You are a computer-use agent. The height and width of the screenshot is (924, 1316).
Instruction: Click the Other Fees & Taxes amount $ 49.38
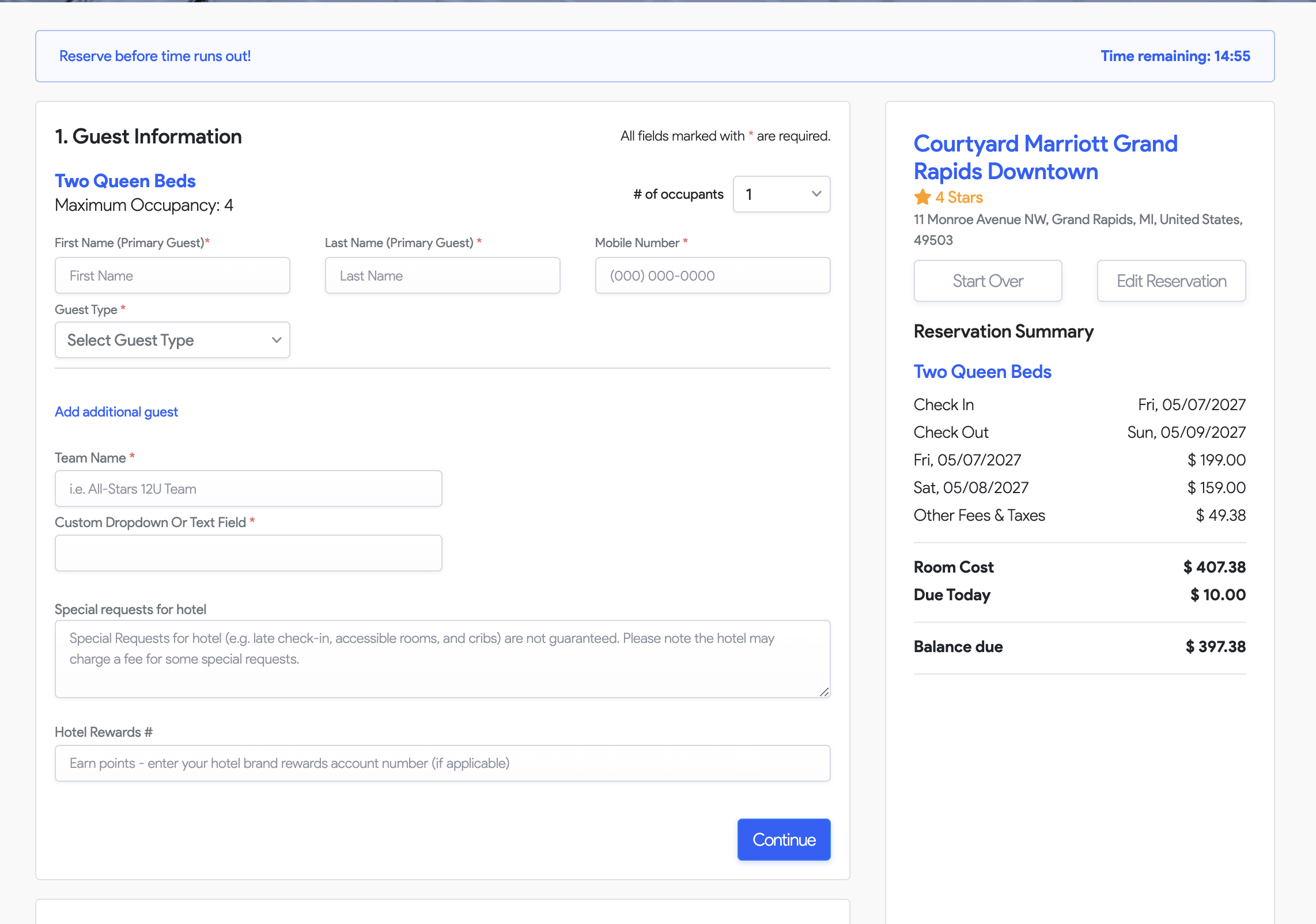tap(1221, 515)
